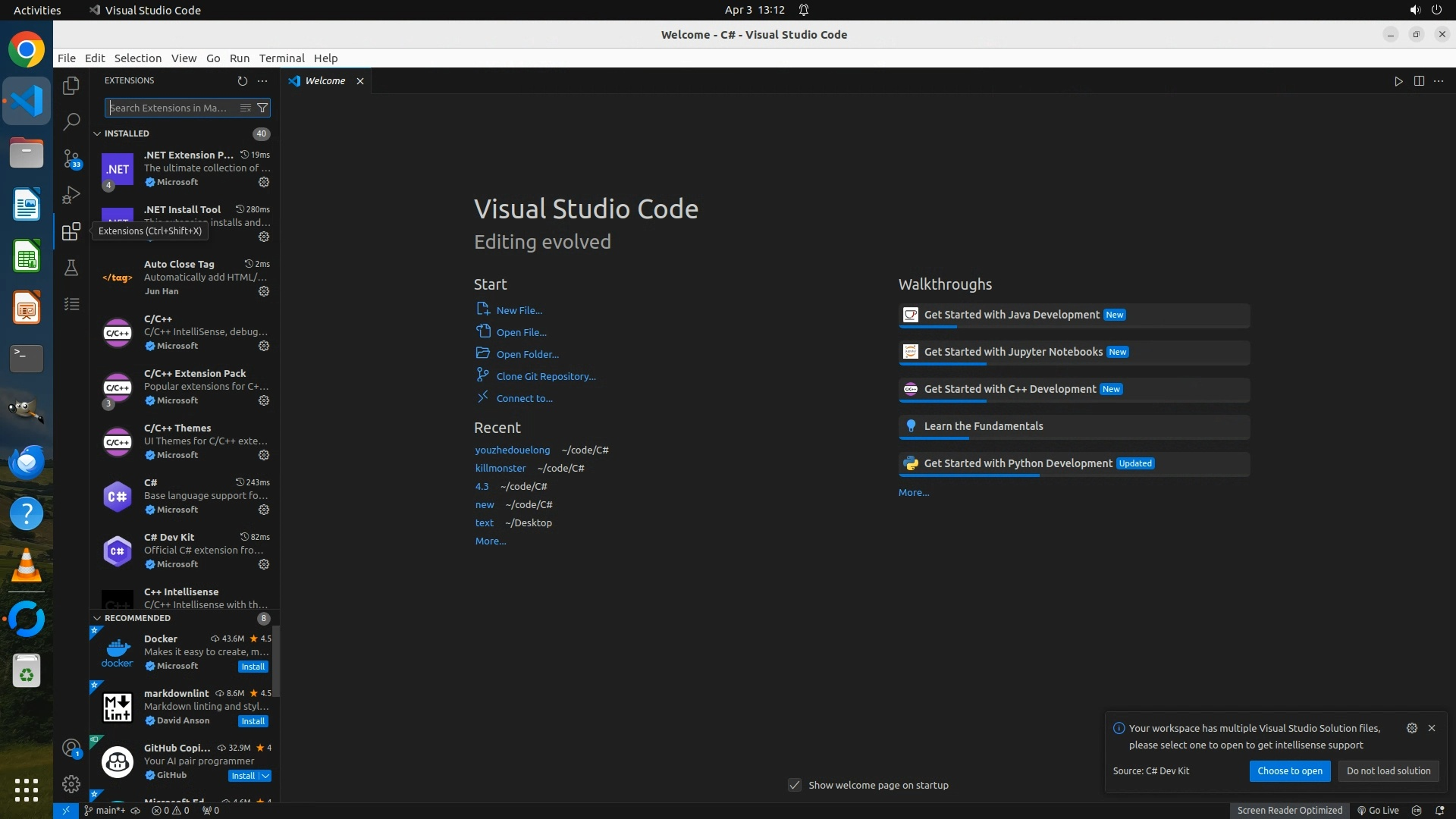Open the Search view icon
This screenshot has width=1456, height=819.
71,121
